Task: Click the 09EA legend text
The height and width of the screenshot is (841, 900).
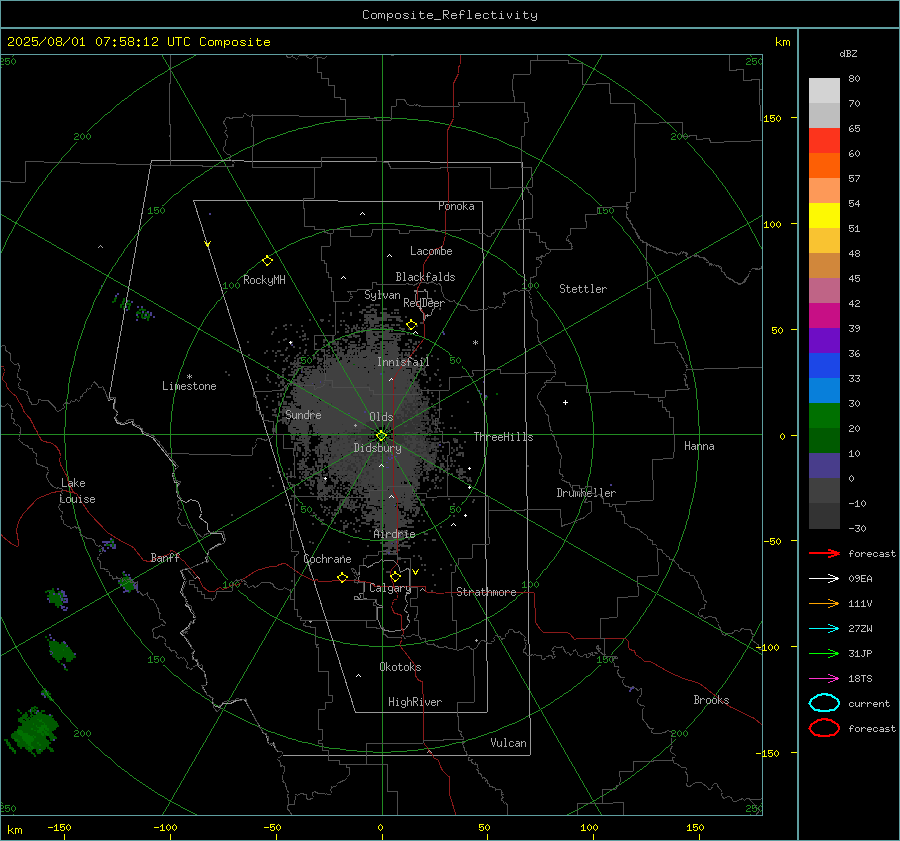Action: (x=860, y=579)
